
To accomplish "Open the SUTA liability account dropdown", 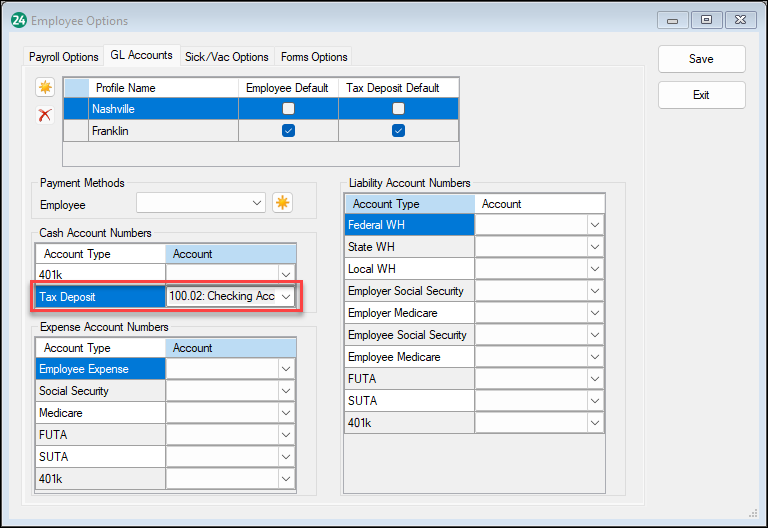I will click(595, 401).
